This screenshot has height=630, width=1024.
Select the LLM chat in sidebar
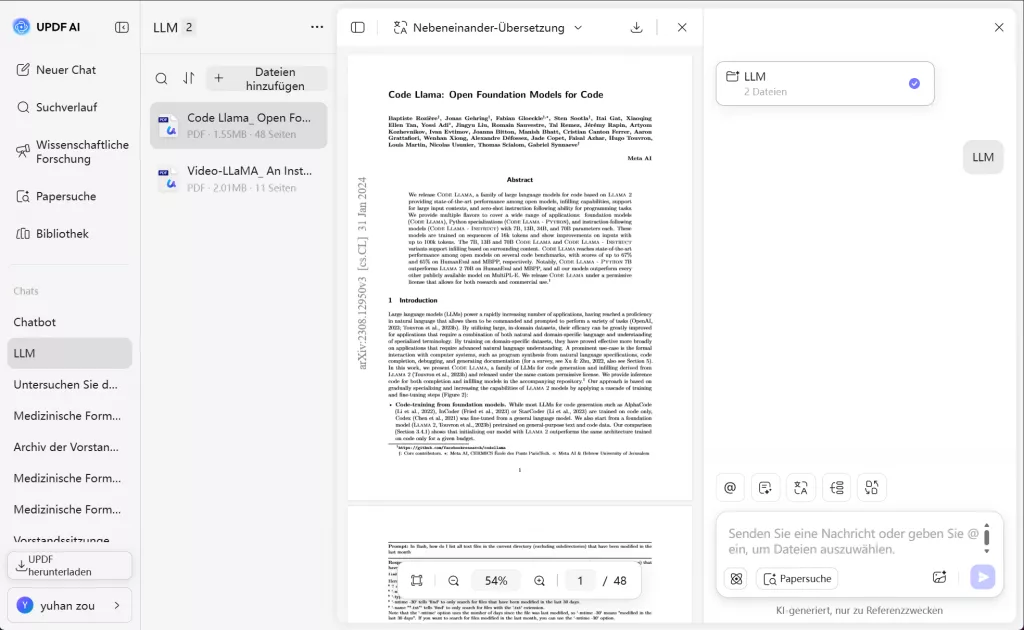(69, 353)
